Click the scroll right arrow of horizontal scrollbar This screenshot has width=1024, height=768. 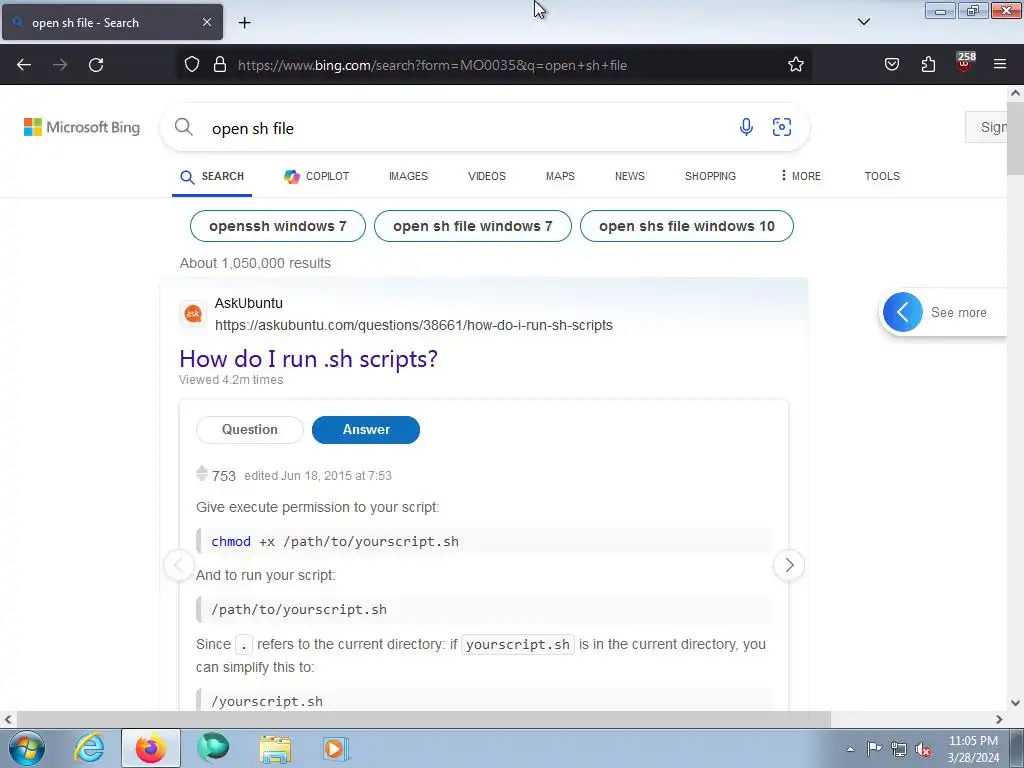coord(999,719)
